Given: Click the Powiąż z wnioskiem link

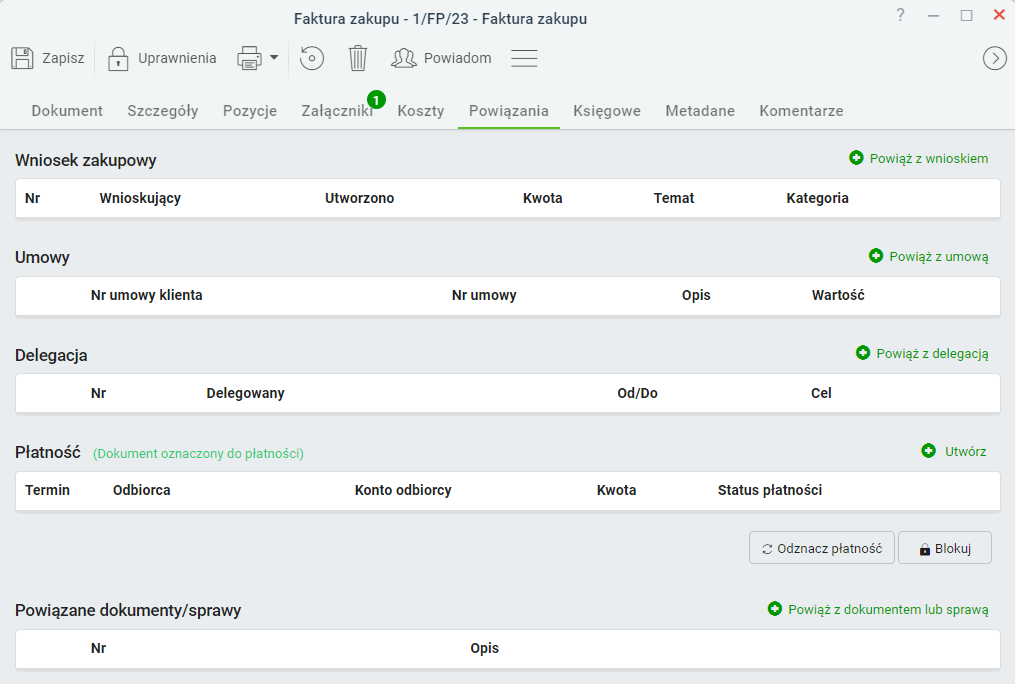Looking at the screenshot, I should (929, 159).
